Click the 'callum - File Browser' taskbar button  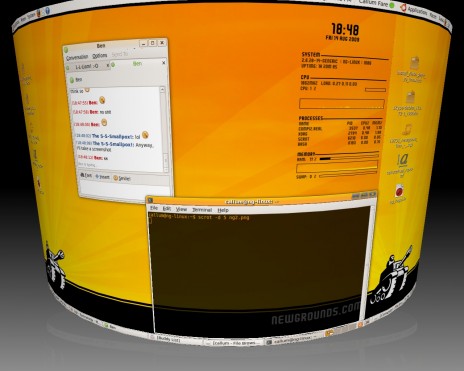(235, 342)
